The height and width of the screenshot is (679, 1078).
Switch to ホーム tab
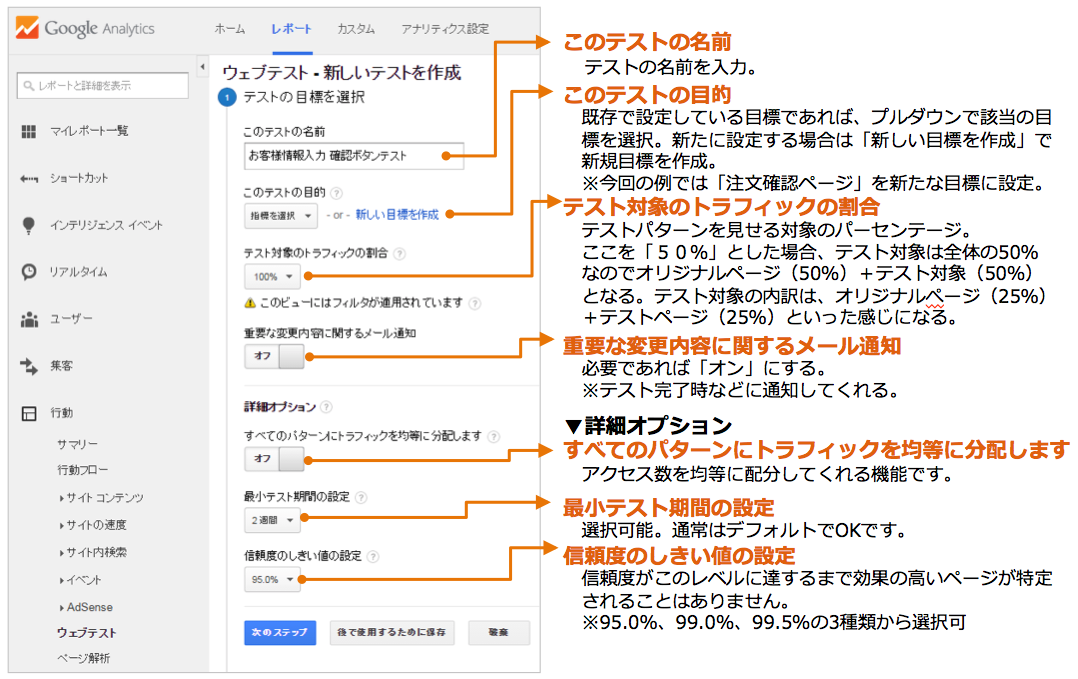point(230,29)
